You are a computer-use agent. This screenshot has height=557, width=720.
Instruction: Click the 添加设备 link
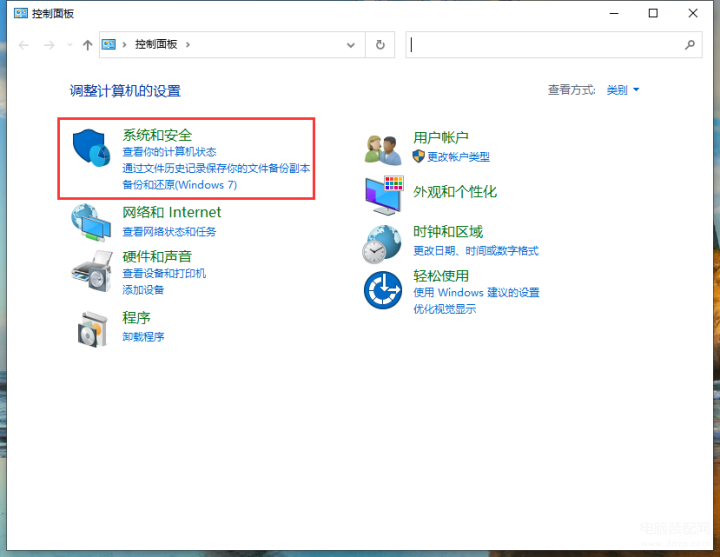point(143,290)
